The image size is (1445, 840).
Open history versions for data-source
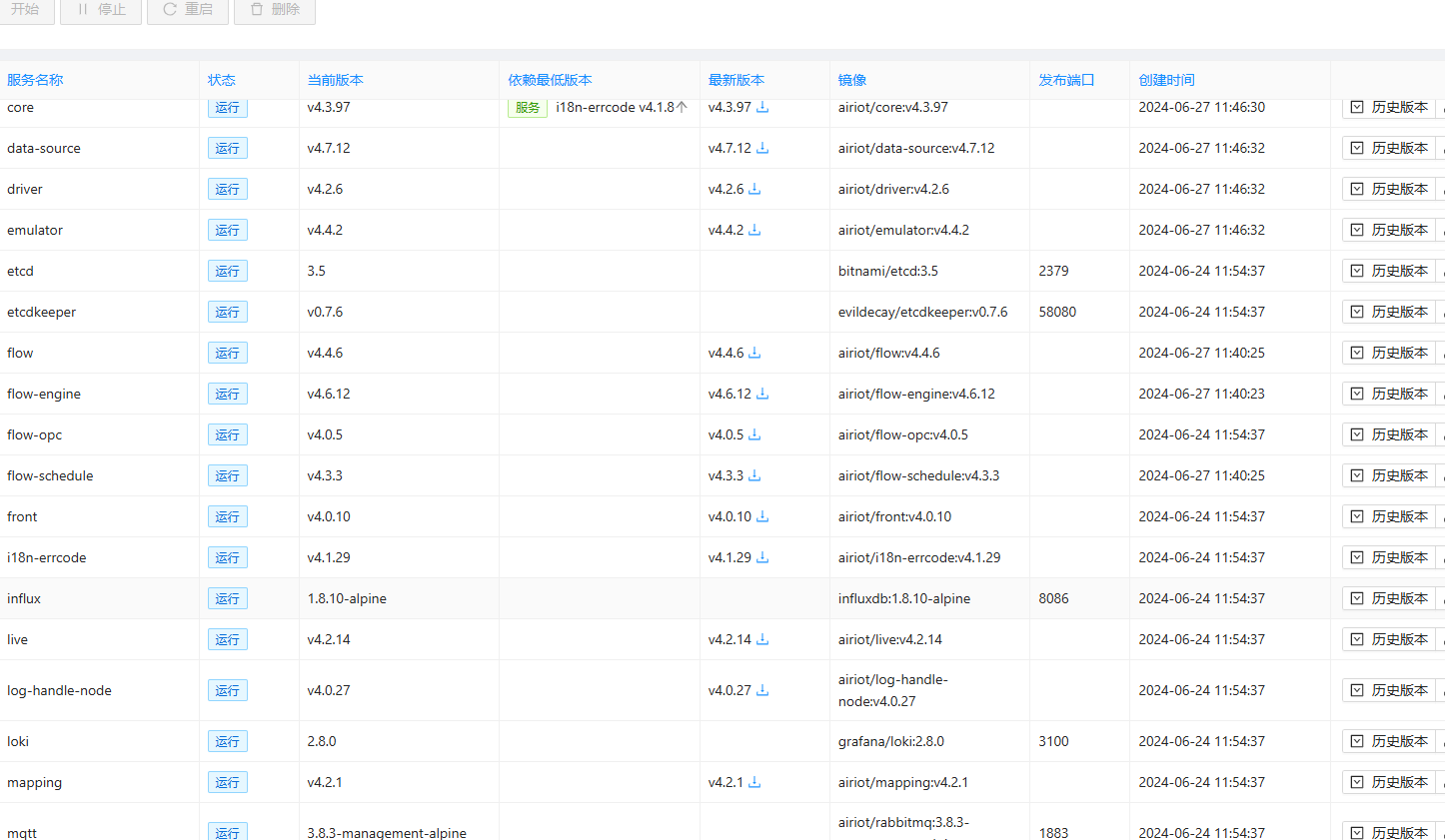click(1389, 148)
